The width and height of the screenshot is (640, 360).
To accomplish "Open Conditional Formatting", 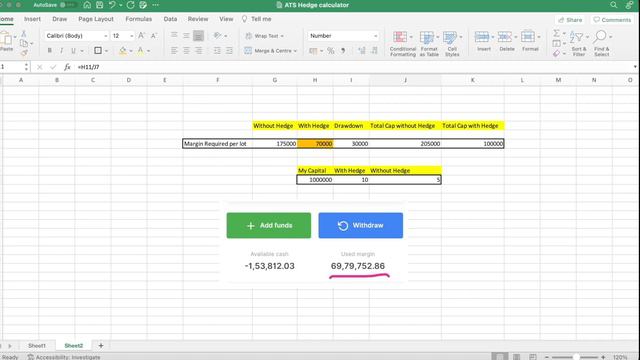I will (x=402, y=44).
